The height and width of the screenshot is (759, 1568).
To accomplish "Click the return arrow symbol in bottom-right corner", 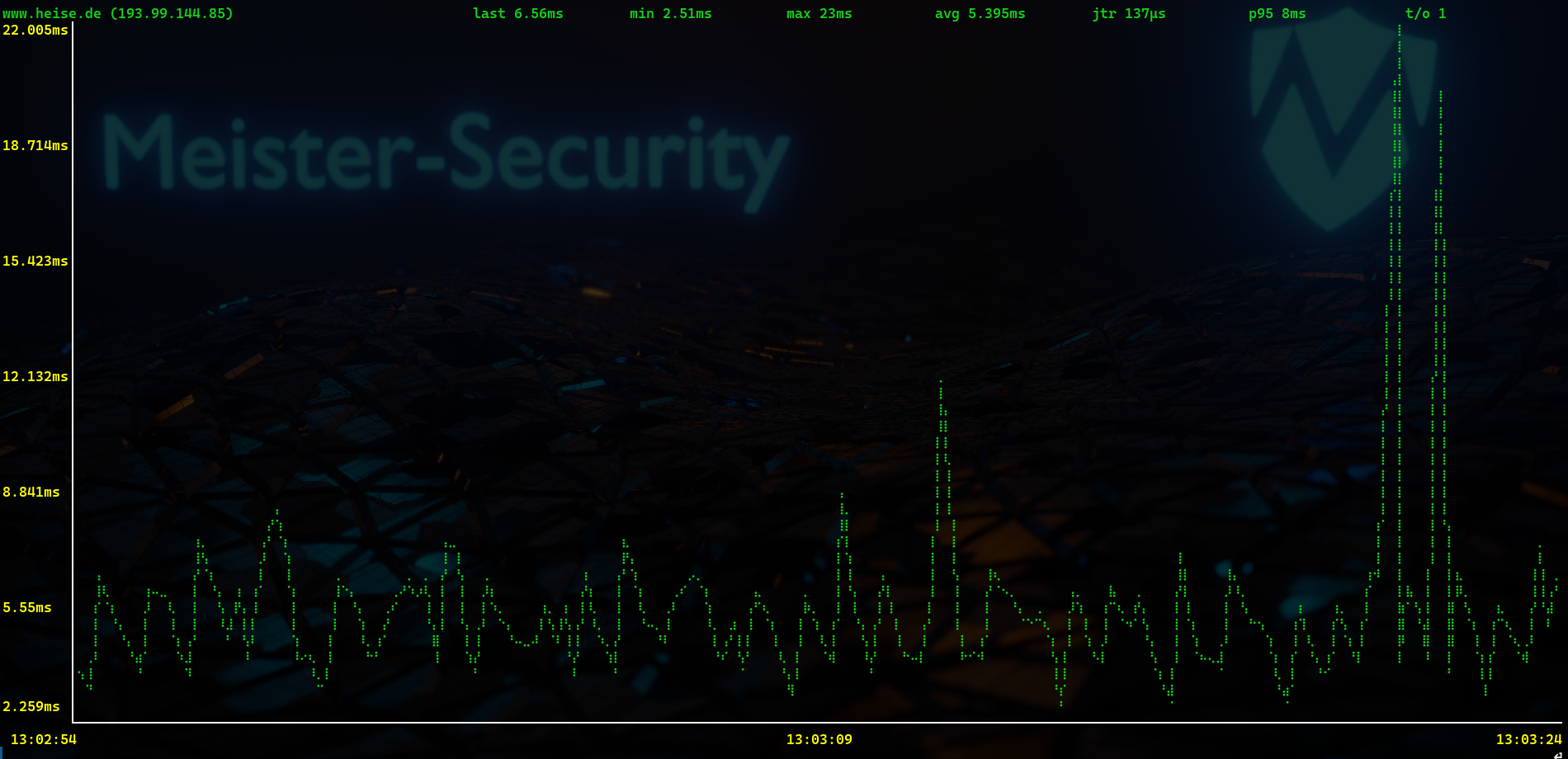I will pyautogui.click(x=1557, y=754).
